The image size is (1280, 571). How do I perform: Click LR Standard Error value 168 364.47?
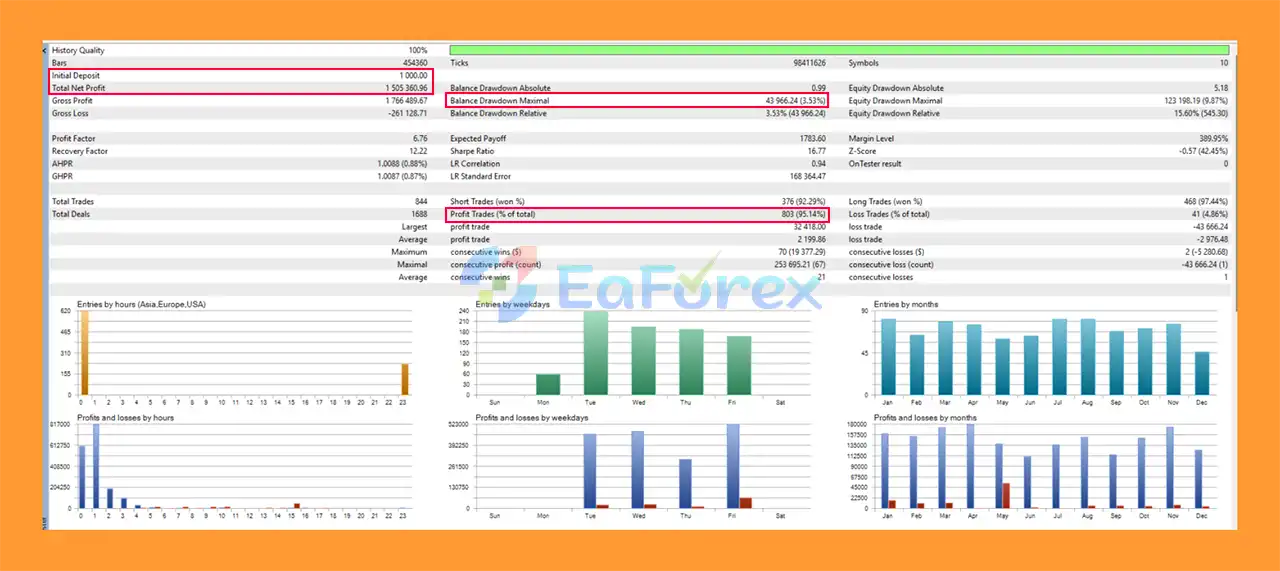click(x=806, y=176)
